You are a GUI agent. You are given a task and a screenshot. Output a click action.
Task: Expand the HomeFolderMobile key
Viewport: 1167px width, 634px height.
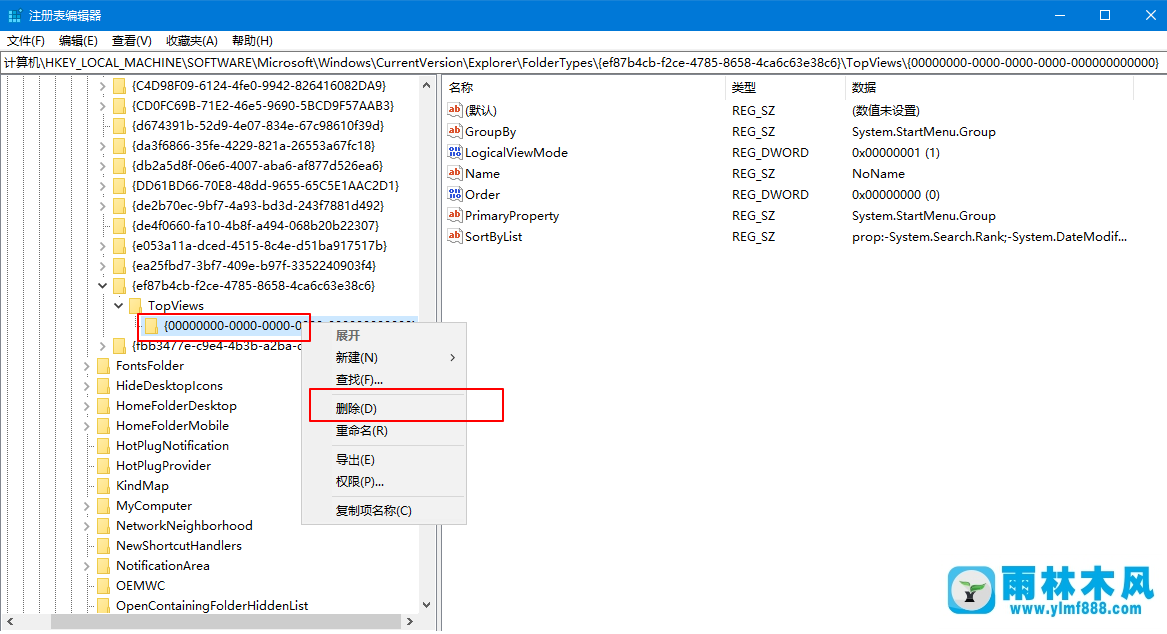point(87,426)
